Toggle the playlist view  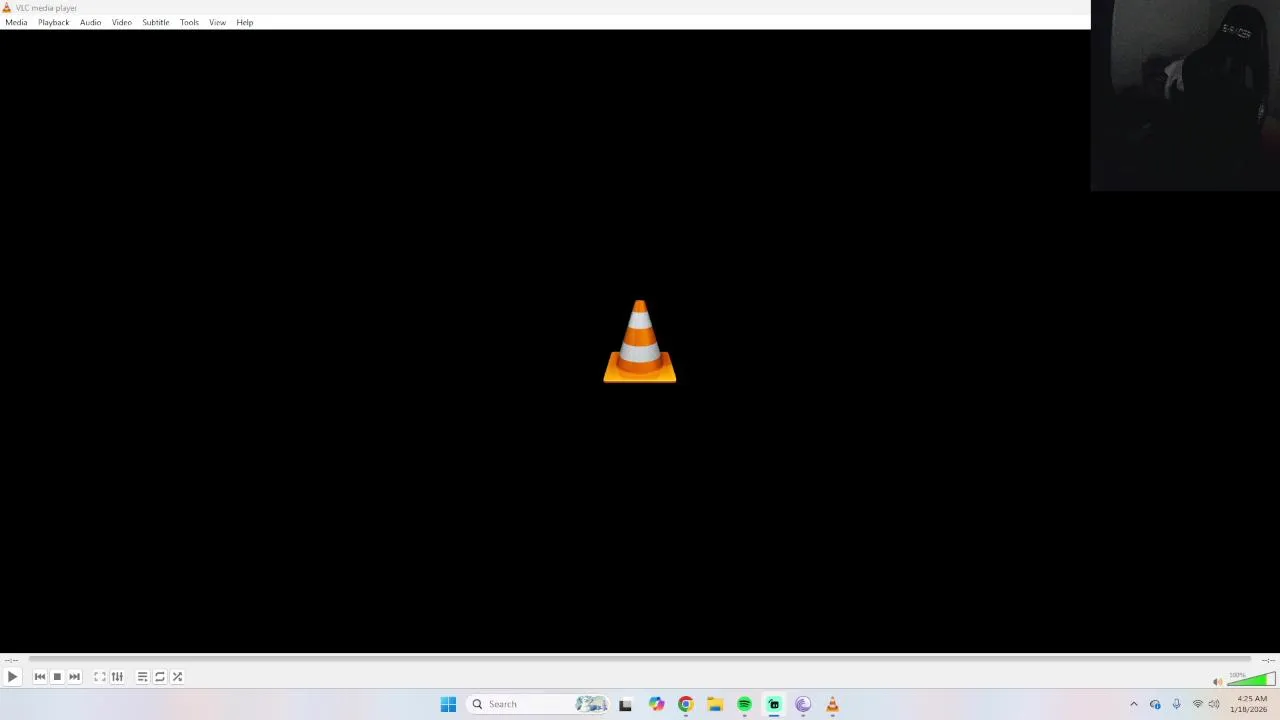[143, 677]
